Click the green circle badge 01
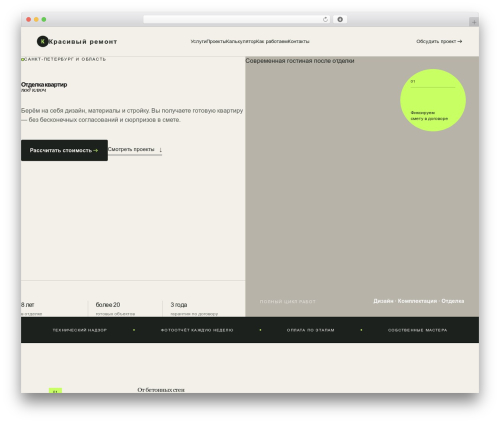The image size is (500, 423). [433, 100]
